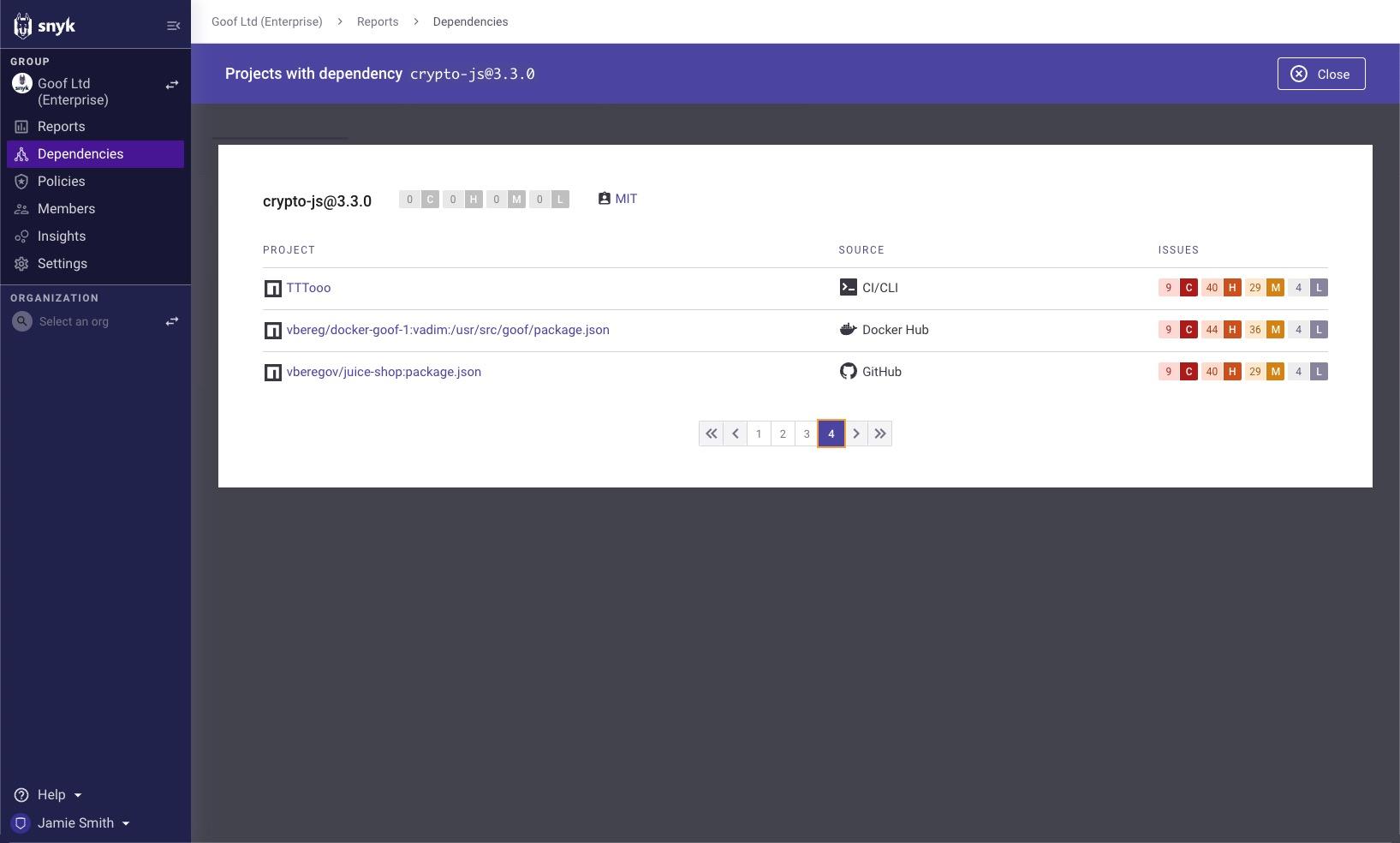Click the Snyk logo
The height and width of the screenshot is (843, 1400).
[45, 26]
